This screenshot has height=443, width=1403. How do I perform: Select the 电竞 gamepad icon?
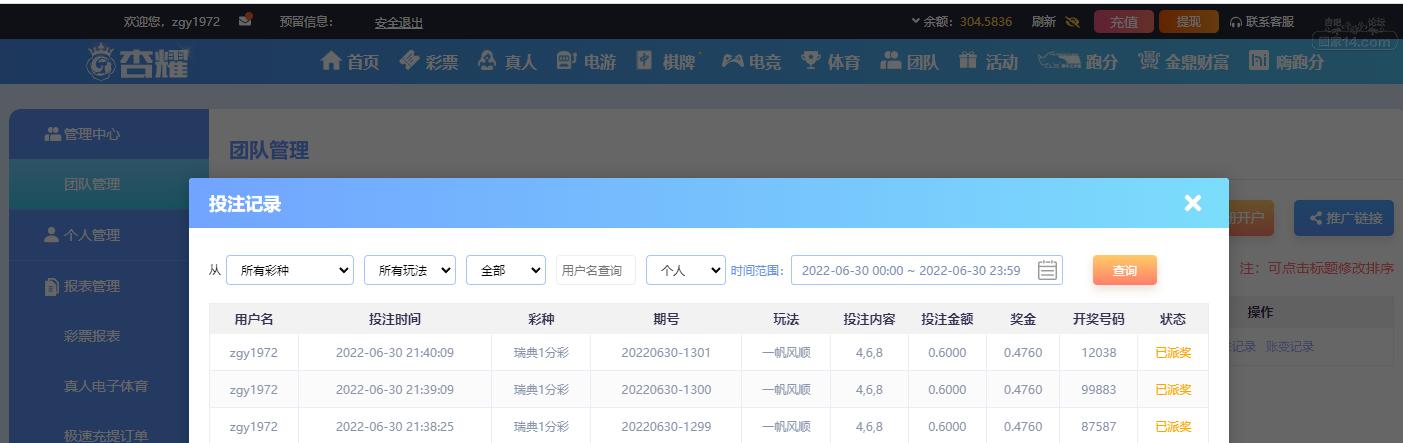pos(733,62)
